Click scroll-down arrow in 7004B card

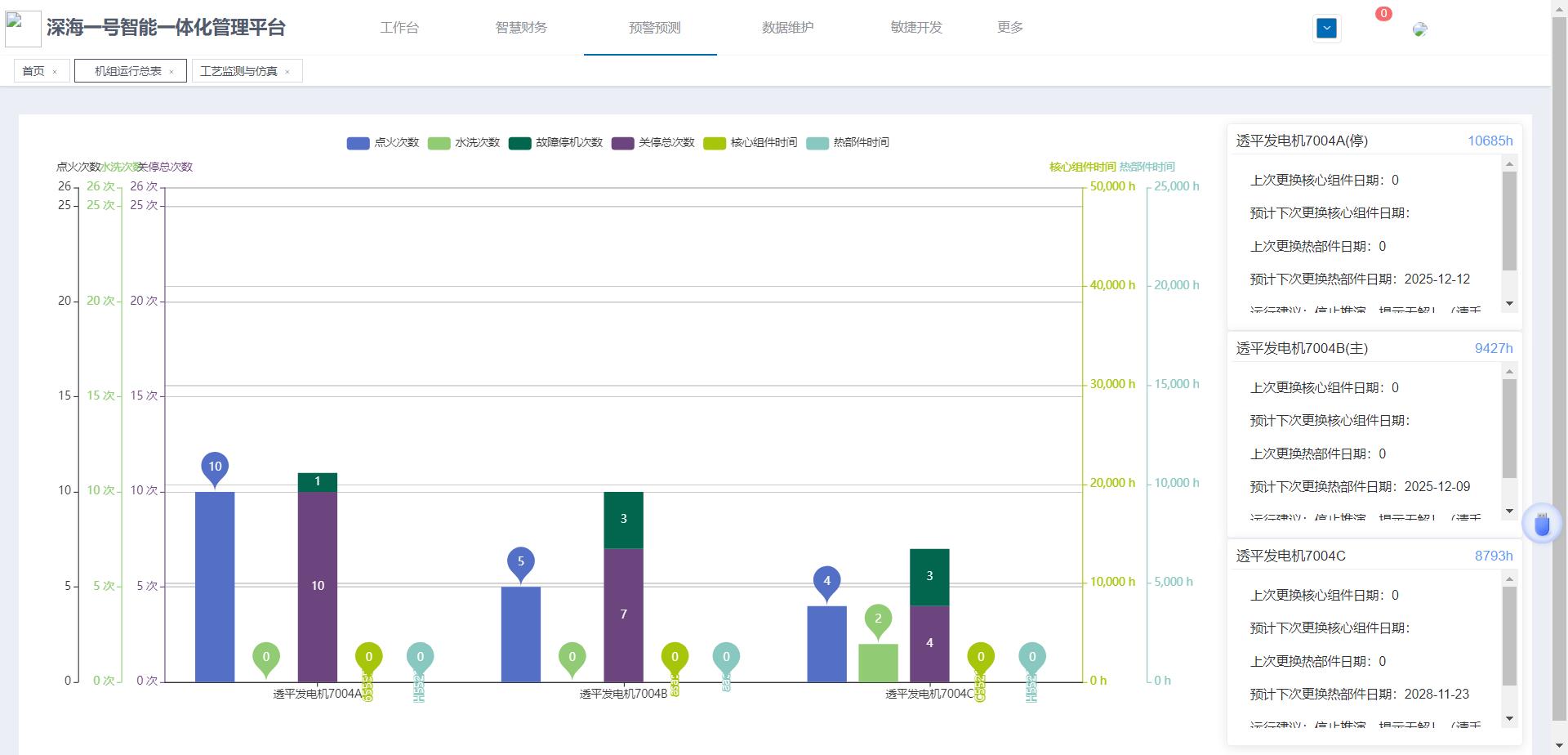(1509, 511)
